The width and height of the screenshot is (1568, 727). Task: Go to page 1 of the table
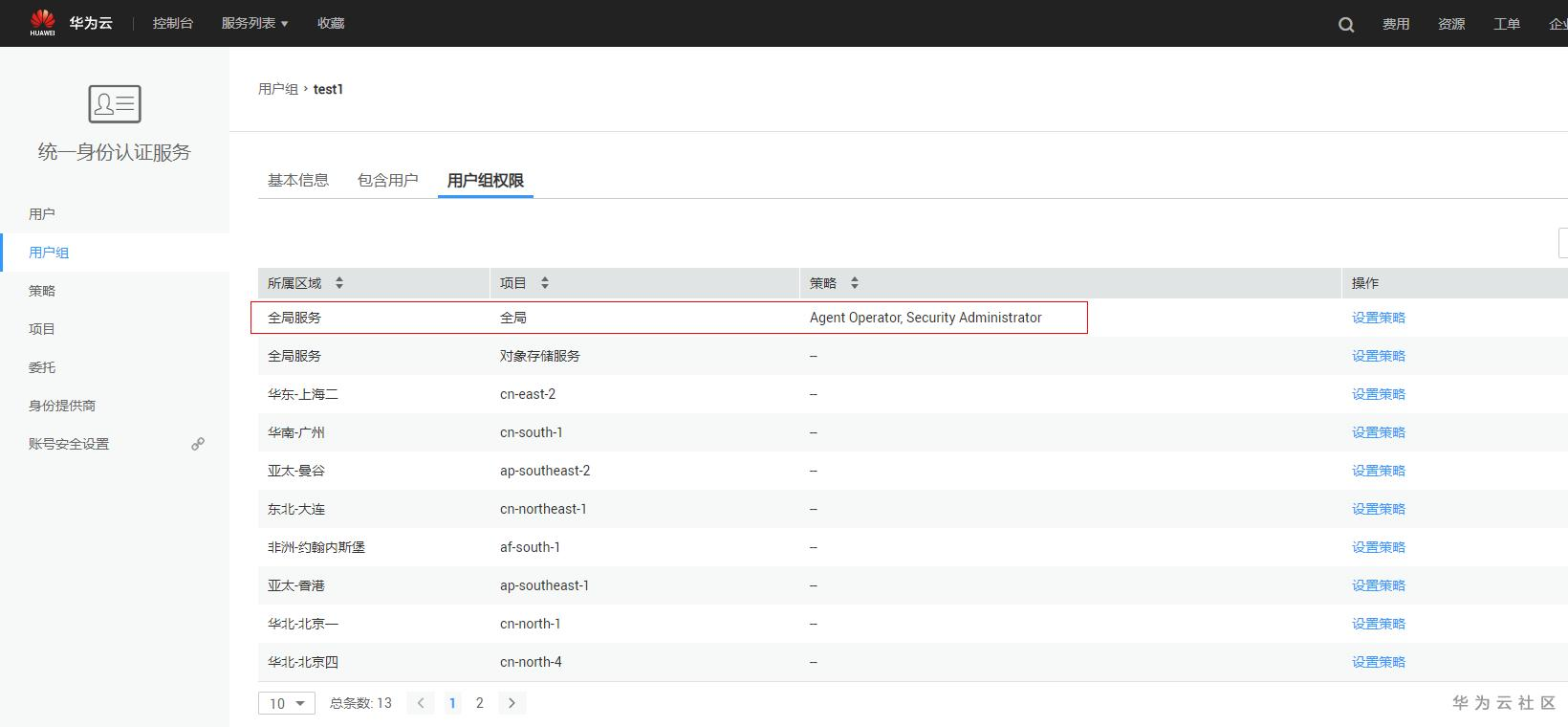452,703
